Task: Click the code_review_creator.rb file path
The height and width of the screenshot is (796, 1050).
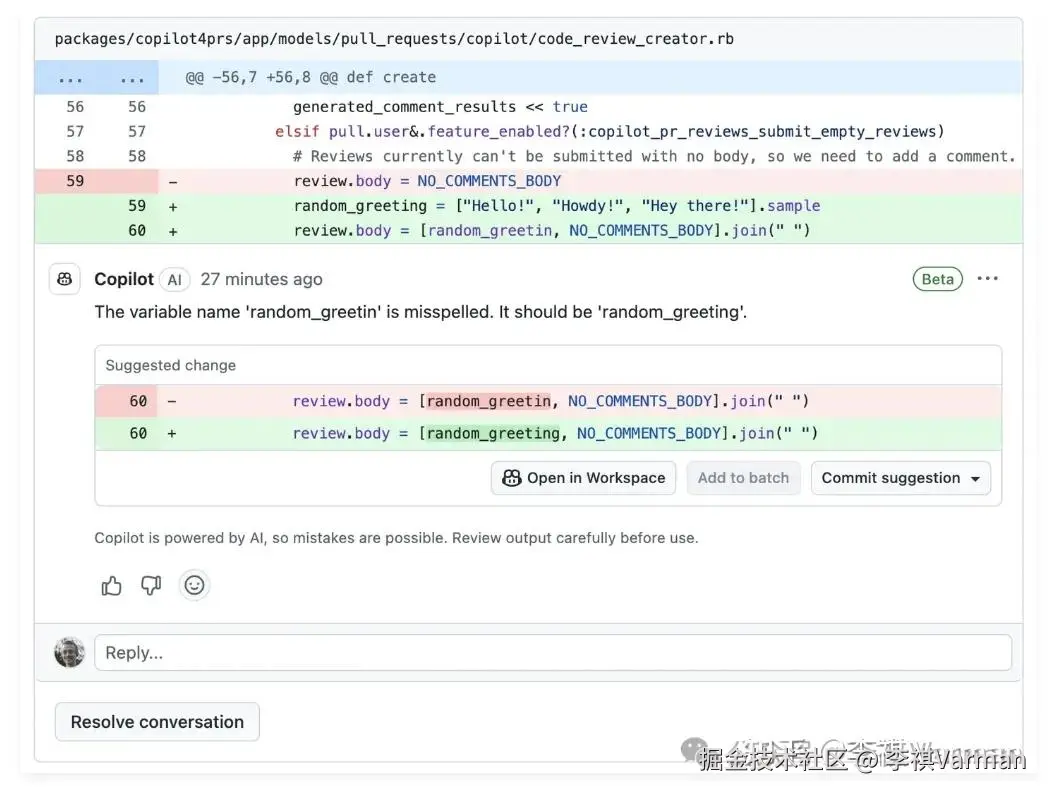Action: click(394, 39)
